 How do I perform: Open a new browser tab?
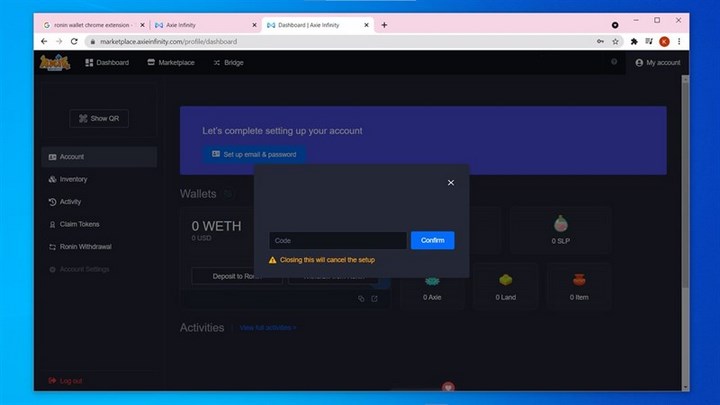pyautogui.click(x=385, y=25)
